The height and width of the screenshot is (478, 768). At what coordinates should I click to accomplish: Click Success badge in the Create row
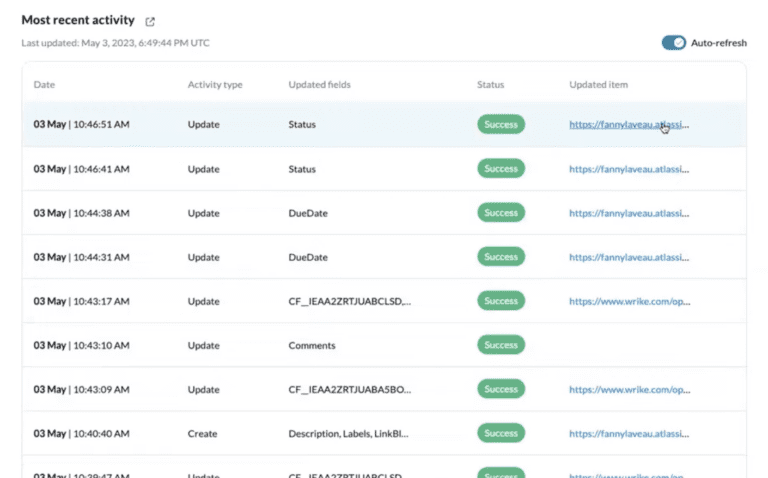pyautogui.click(x=501, y=433)
